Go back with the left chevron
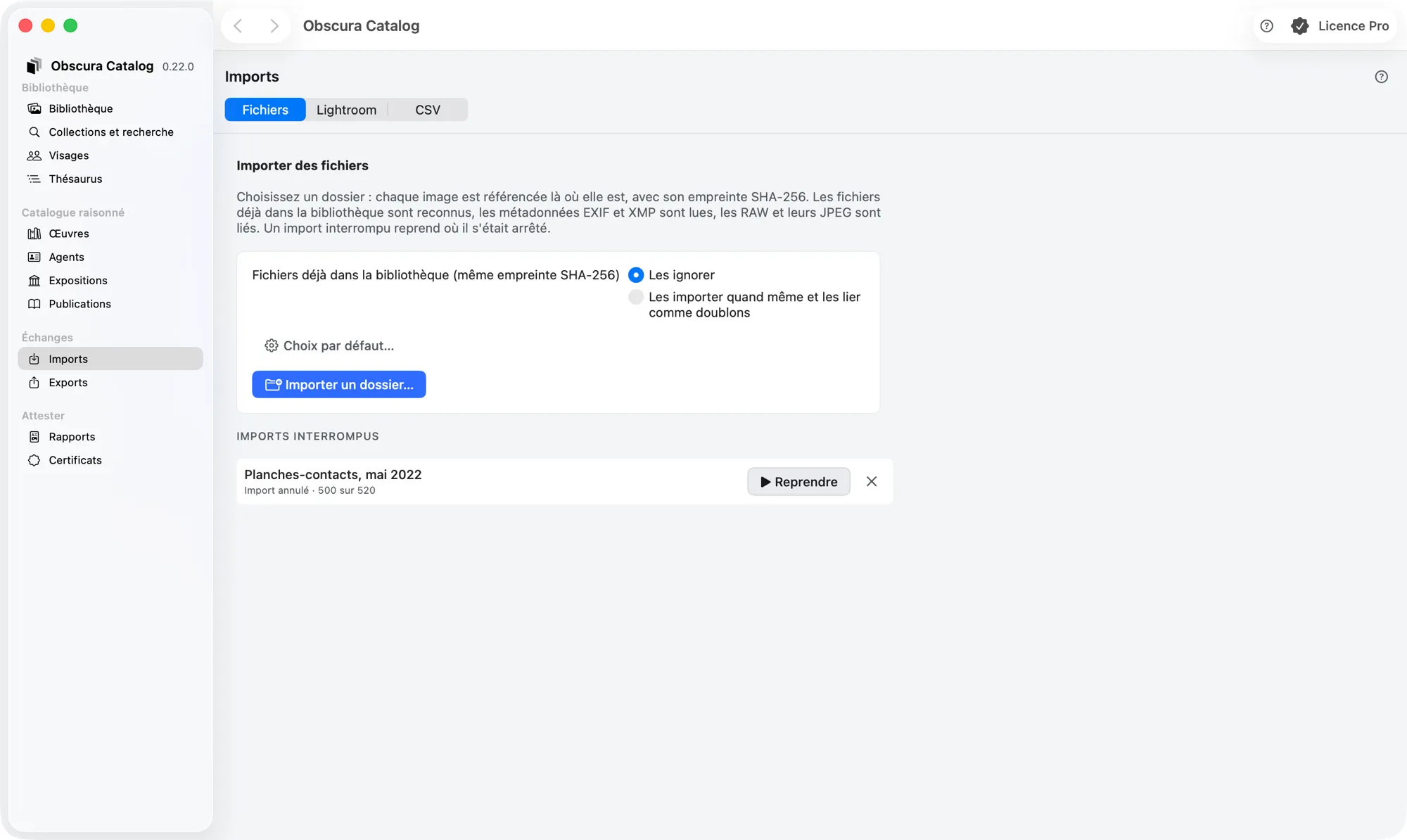This screenshot has width=1407, height=840. coord(238,26)
